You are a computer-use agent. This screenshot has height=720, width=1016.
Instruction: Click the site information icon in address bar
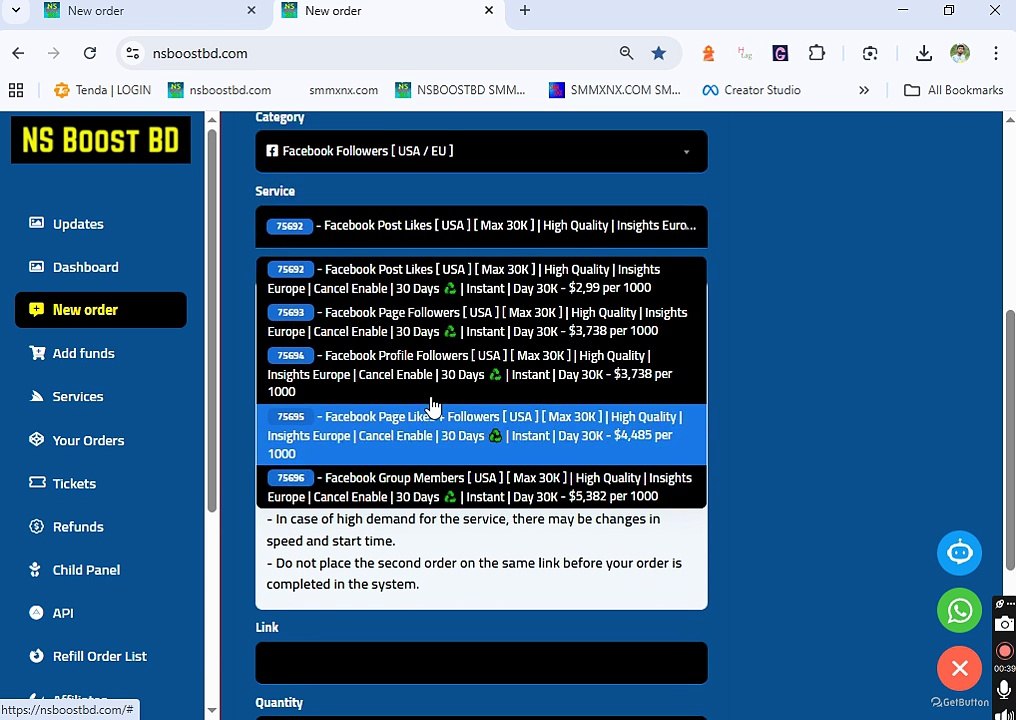click(x=132, y=53)
